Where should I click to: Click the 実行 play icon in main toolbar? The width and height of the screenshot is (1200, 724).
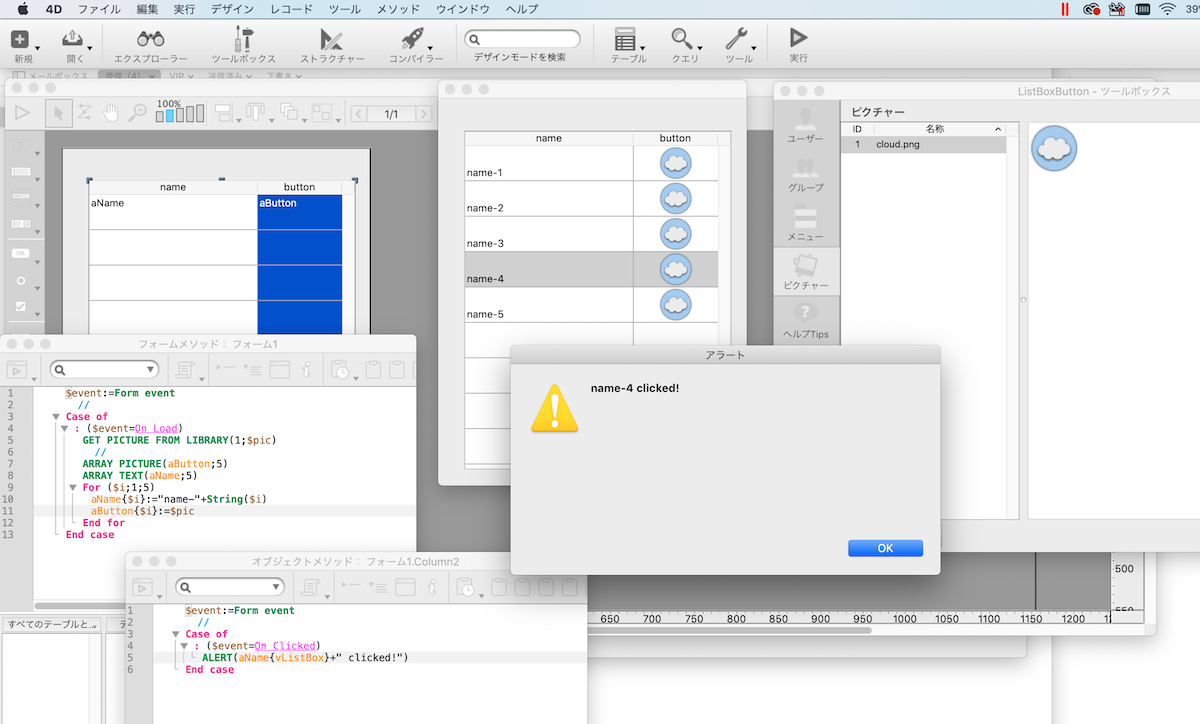coord(798,39)
